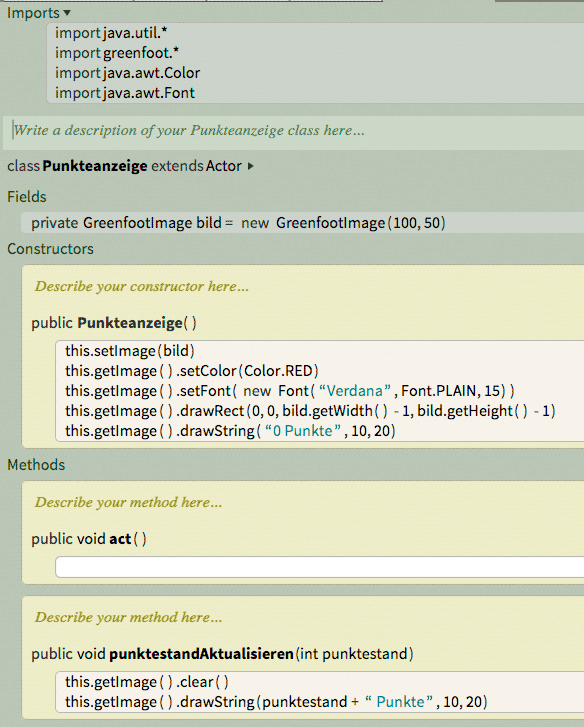Collapse the Imports section triangle

(x=67, y=13)
